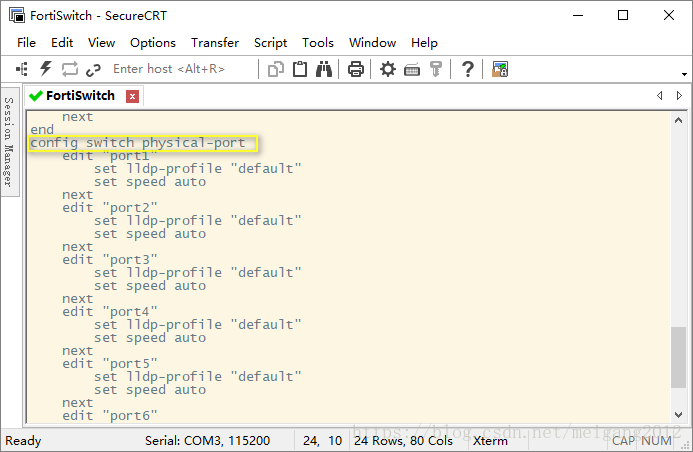Open the Options menu

[x=153, y=42]
